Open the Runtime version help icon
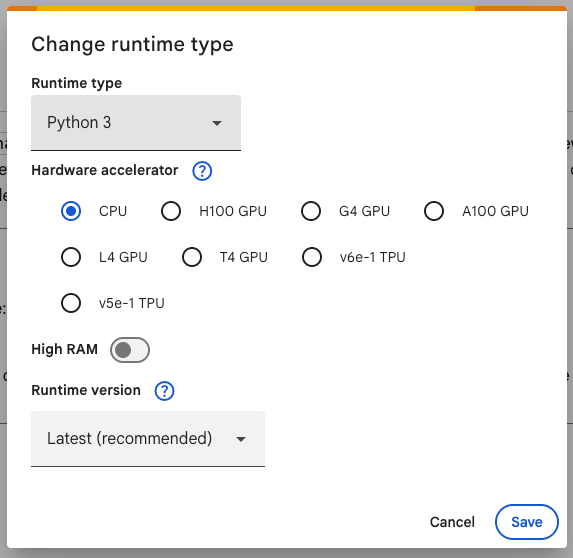Viewport: 573px width, 558px height. coord(164,391)
